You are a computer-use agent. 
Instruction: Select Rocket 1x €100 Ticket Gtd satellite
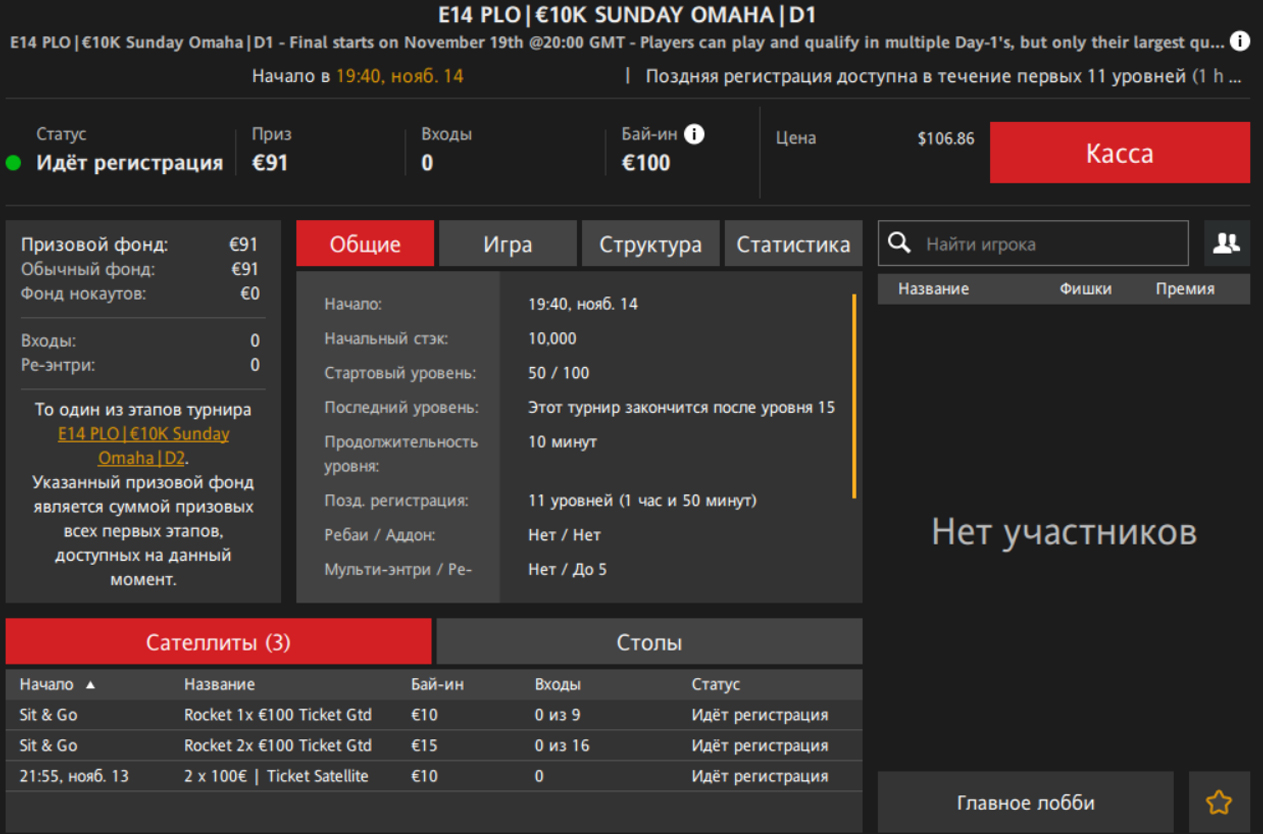point(278,715)
